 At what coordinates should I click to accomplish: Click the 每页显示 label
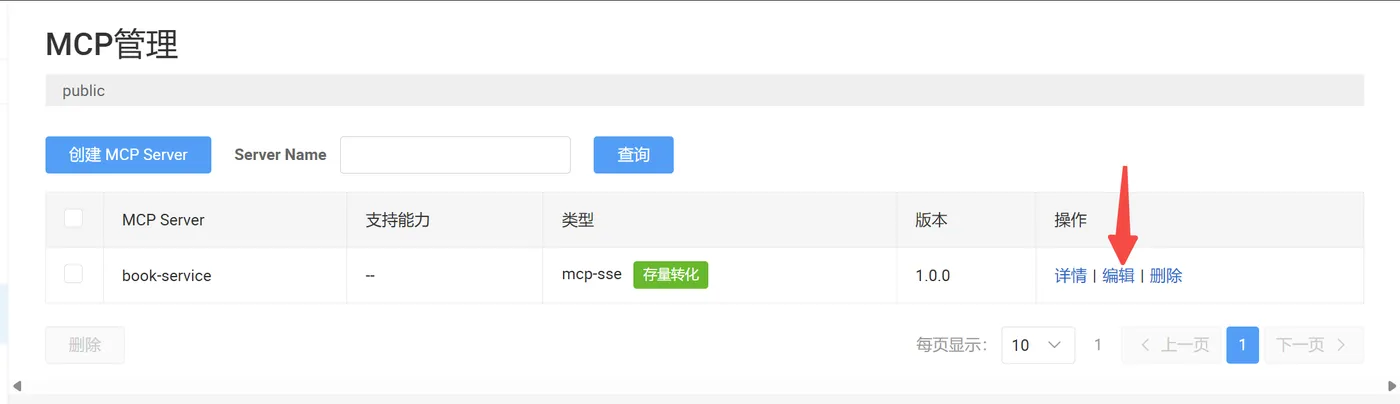[x=952, y=345]
